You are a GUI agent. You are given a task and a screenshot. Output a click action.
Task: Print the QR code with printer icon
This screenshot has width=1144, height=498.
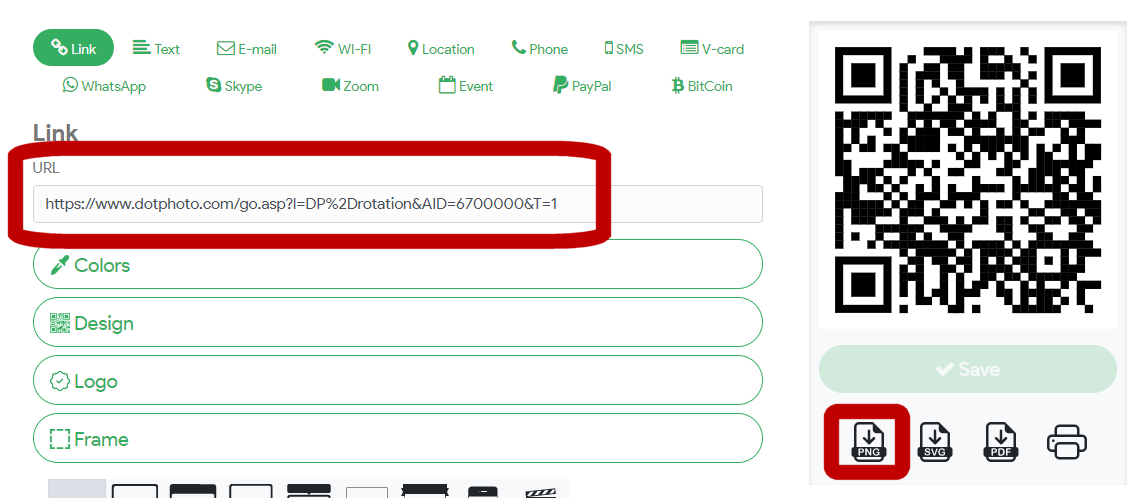1067,442
